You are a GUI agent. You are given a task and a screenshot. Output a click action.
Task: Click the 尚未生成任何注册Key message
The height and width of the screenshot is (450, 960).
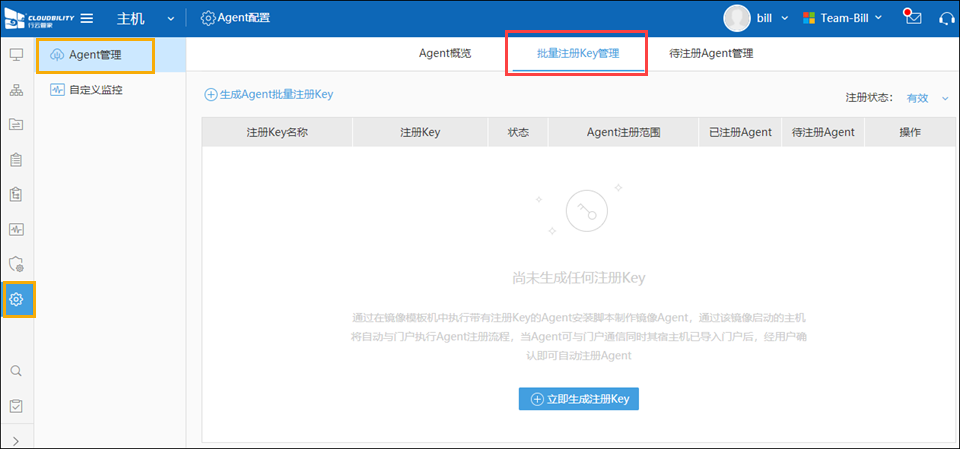coord(579,278)
